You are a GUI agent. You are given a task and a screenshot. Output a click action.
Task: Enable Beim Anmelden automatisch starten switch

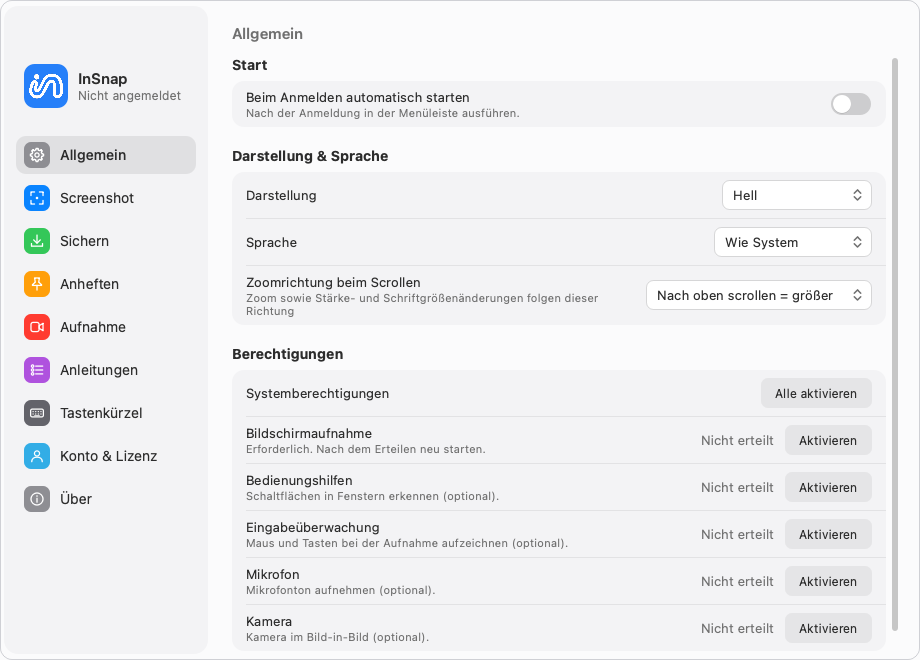(851, 104)
